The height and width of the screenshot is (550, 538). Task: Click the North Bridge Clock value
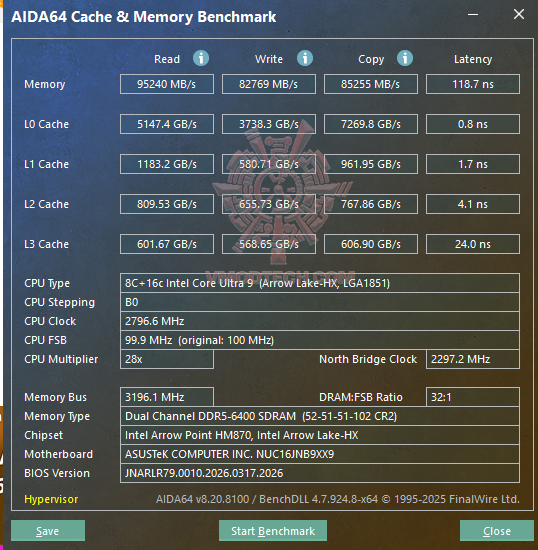tap(473, 359)
